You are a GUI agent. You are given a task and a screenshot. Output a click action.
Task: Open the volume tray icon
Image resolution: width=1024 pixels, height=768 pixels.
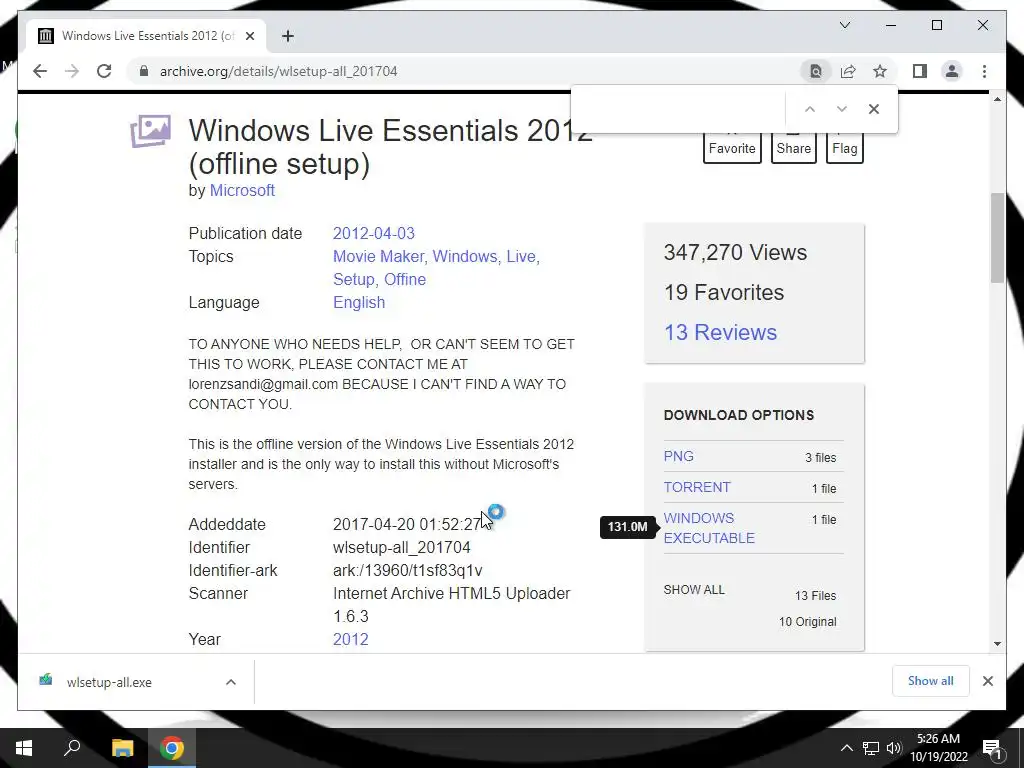point(894,748)
